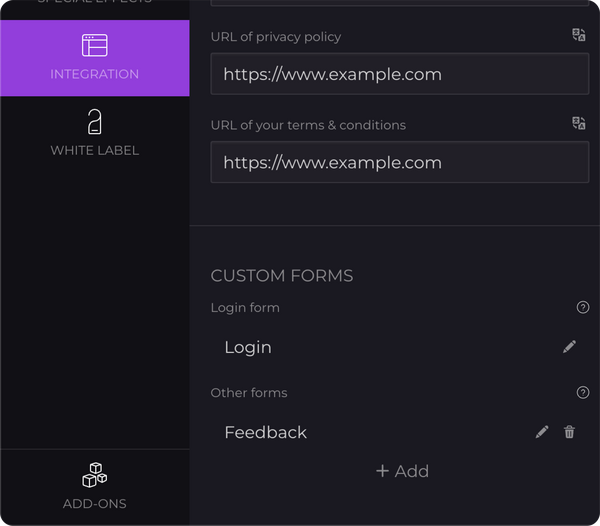600x526 pixels.
Task: Add a new custom form
Action: click(402, 471)
